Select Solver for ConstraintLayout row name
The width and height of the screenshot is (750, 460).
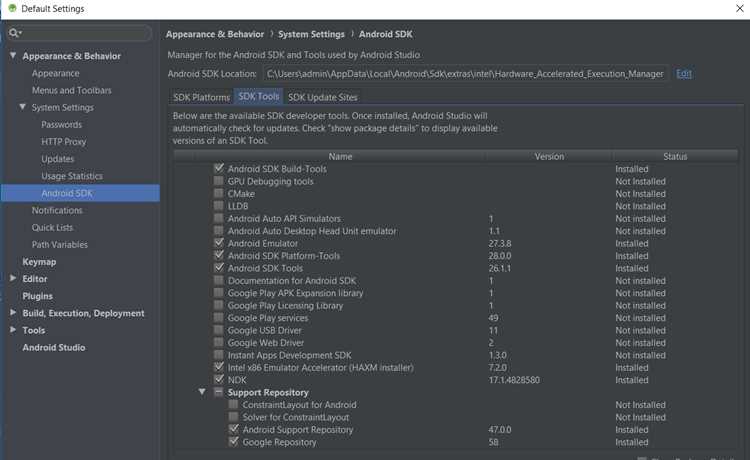(295, 417)
